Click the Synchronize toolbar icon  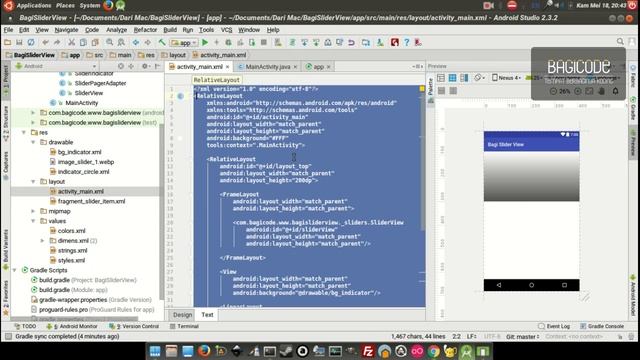[x=31, y=42]
